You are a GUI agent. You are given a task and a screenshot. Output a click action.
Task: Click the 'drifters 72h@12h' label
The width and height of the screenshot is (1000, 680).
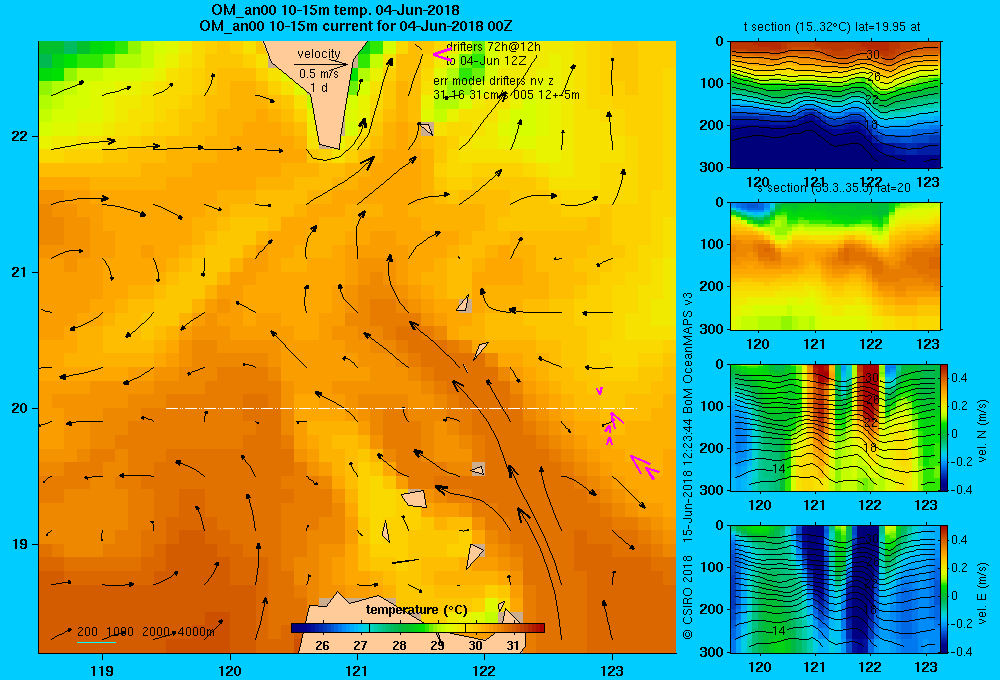click(494, 47)
